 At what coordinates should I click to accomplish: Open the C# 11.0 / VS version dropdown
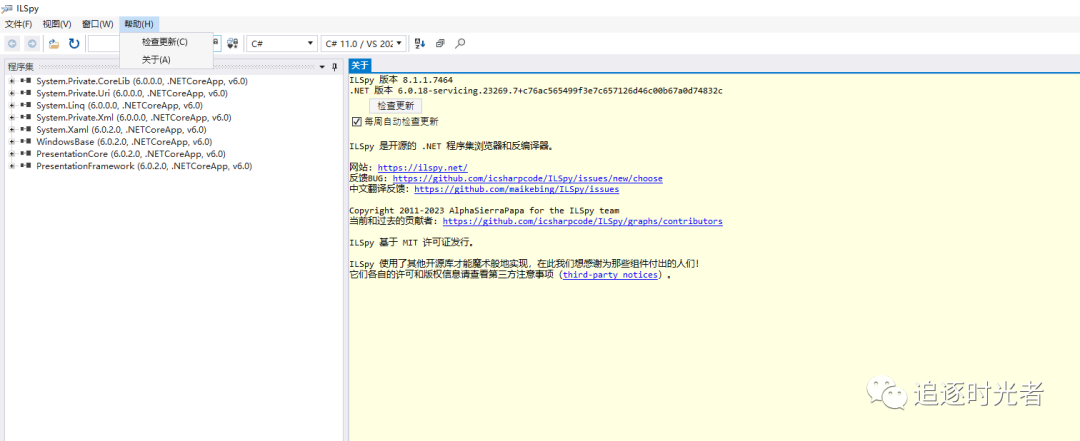click(x=365, y=44)
